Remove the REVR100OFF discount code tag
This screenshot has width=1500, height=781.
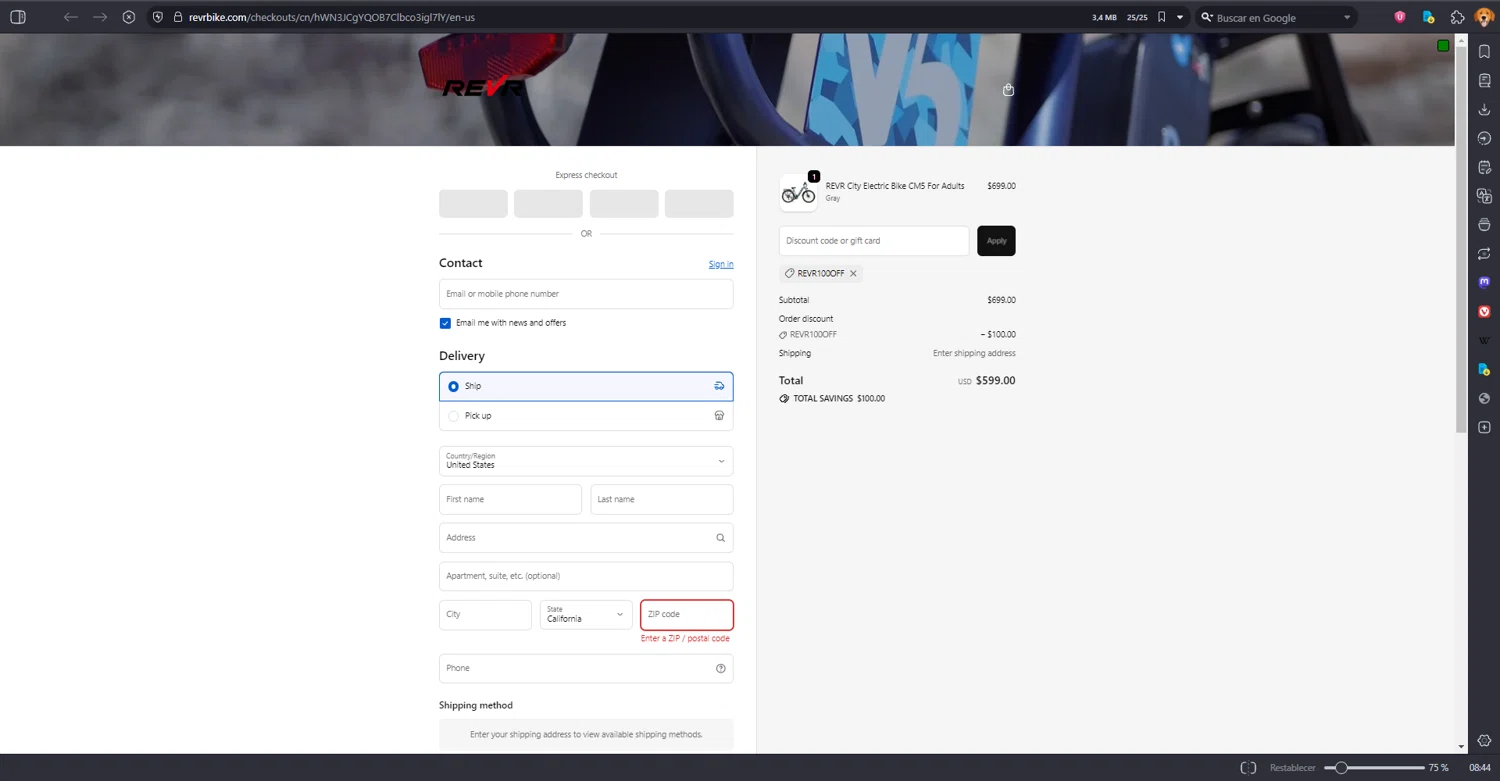coord(853,273)
